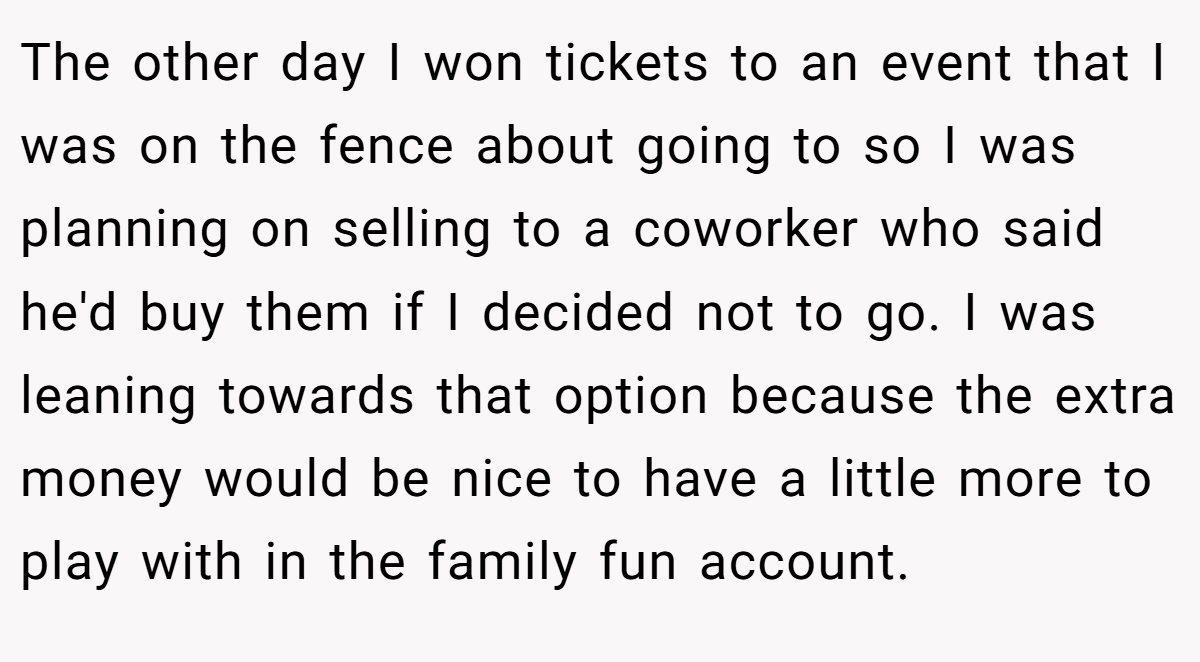
Task: Click on the word "because"
Action: 832,396
